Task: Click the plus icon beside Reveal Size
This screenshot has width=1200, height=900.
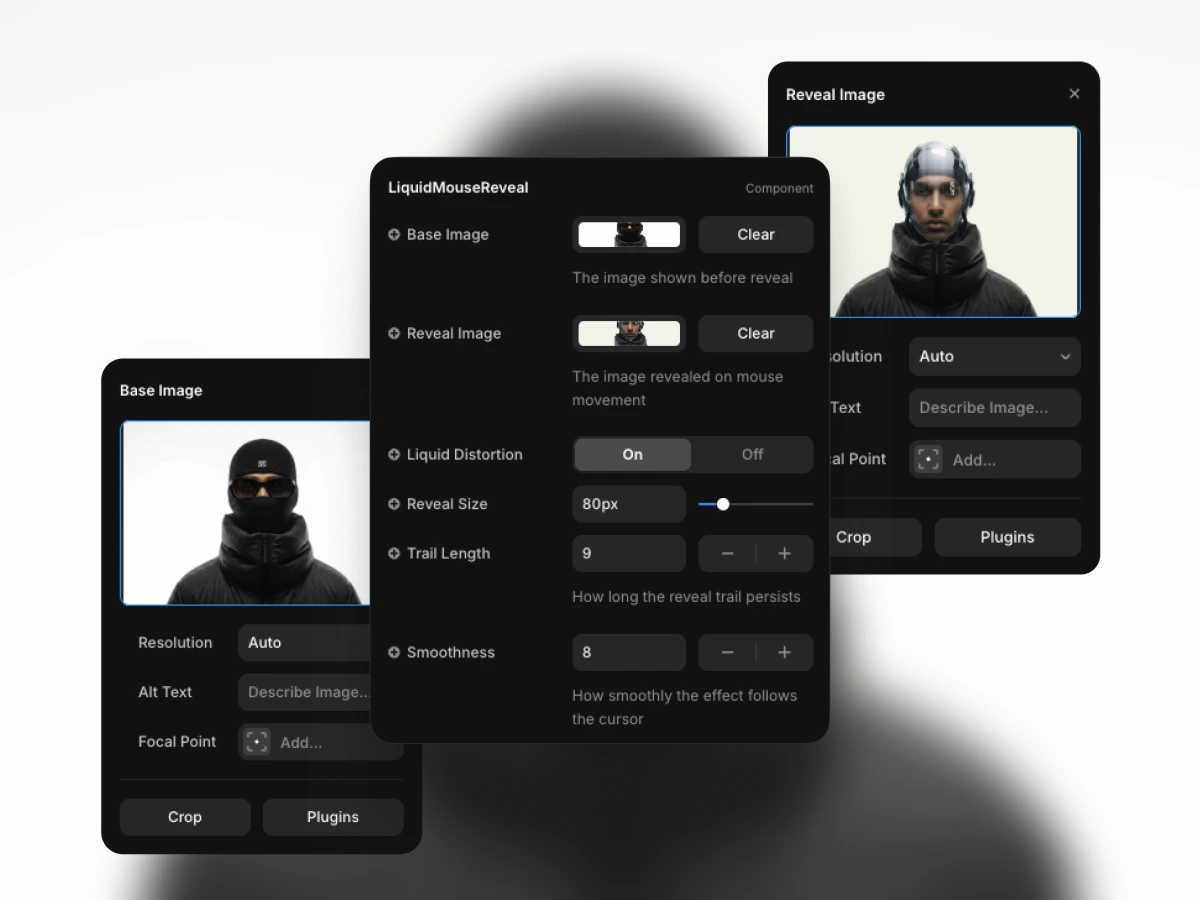Action: [x=394, y=504]
